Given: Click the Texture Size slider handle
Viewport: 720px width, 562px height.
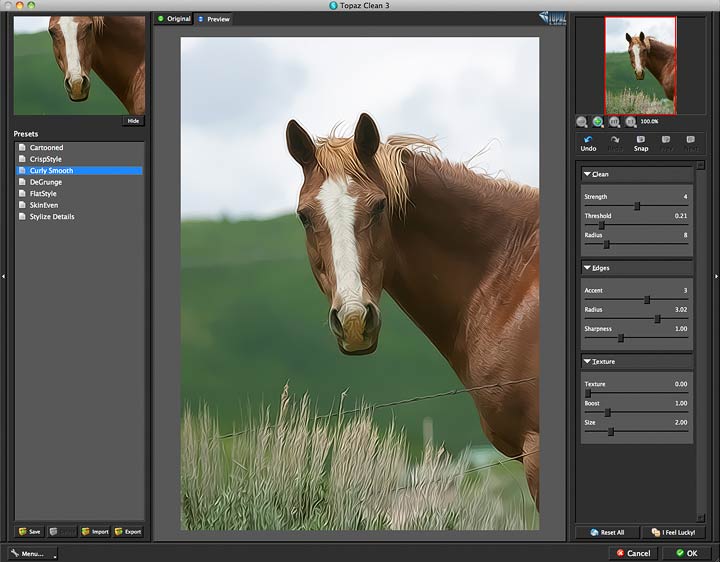Looking at the screenshot, I should (611, 432).
